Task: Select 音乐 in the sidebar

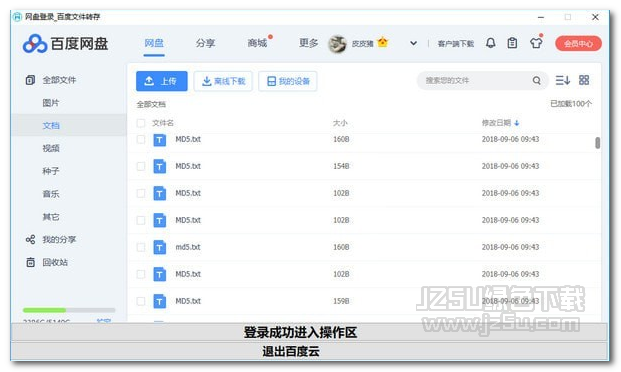Action: click(51, 194)
